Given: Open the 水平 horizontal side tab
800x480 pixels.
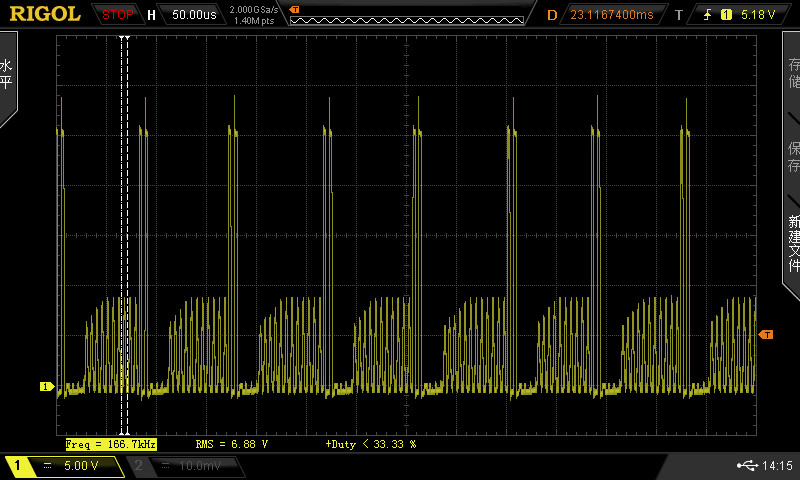Looking at the screenshot, I should 7,75.
